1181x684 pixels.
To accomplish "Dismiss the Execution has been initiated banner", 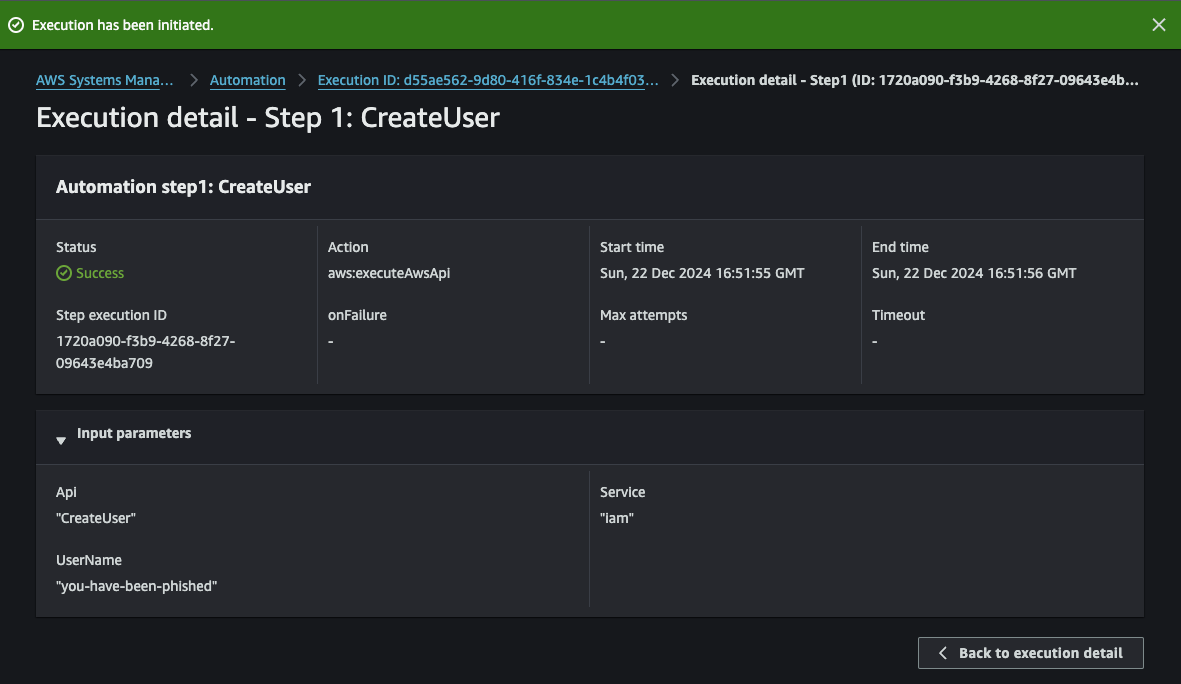I will point(1158,25).
